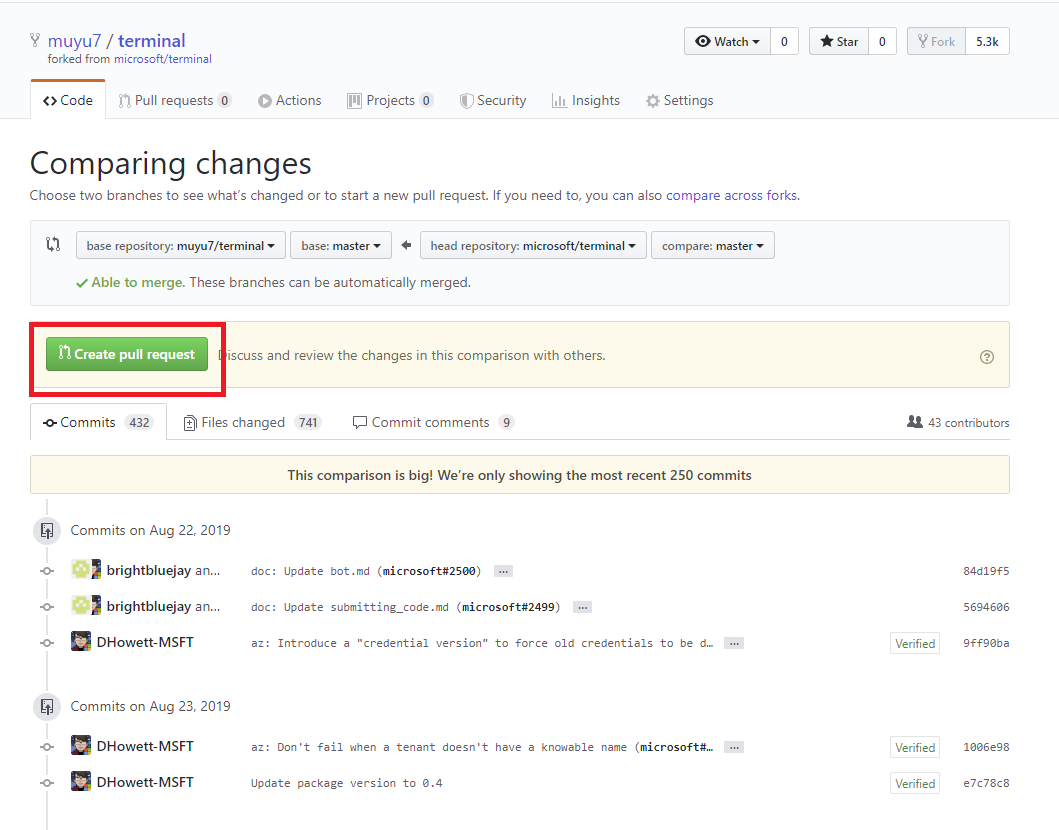Open the head repository microsoft/terminal dropdown
The height and width of the screenshot is (830, 1059).
pos(533,246)
